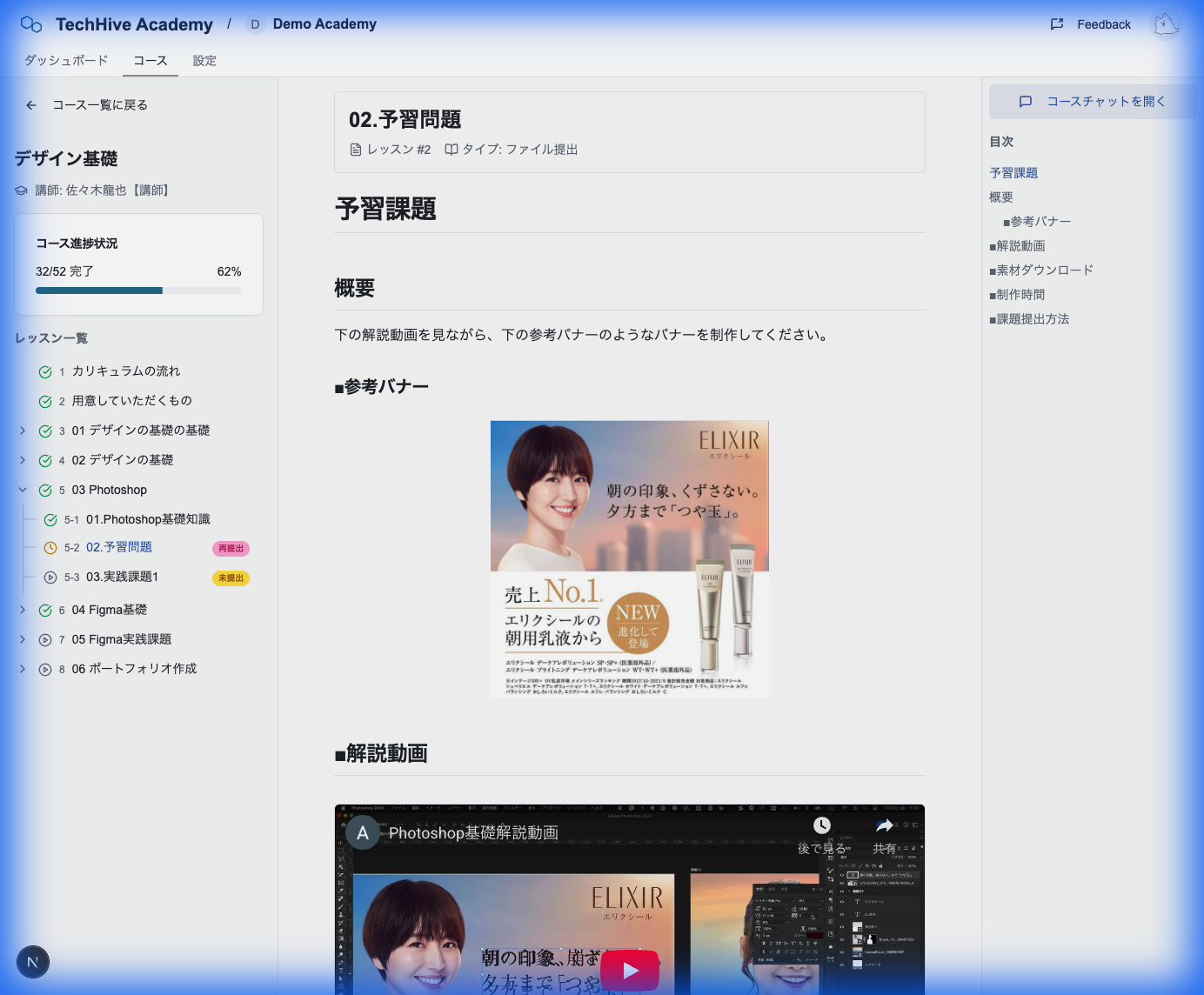Expand the 01 デザインの基礎の基礎 section
The width and height of the screenshot is (1204, 995).
click(23, 431)
